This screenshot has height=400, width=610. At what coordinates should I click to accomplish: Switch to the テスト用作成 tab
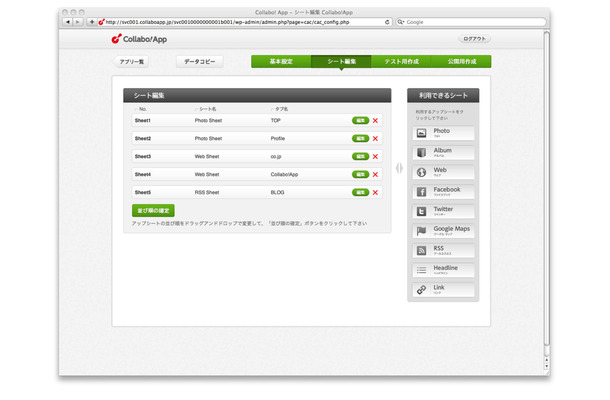pos(401,61)
